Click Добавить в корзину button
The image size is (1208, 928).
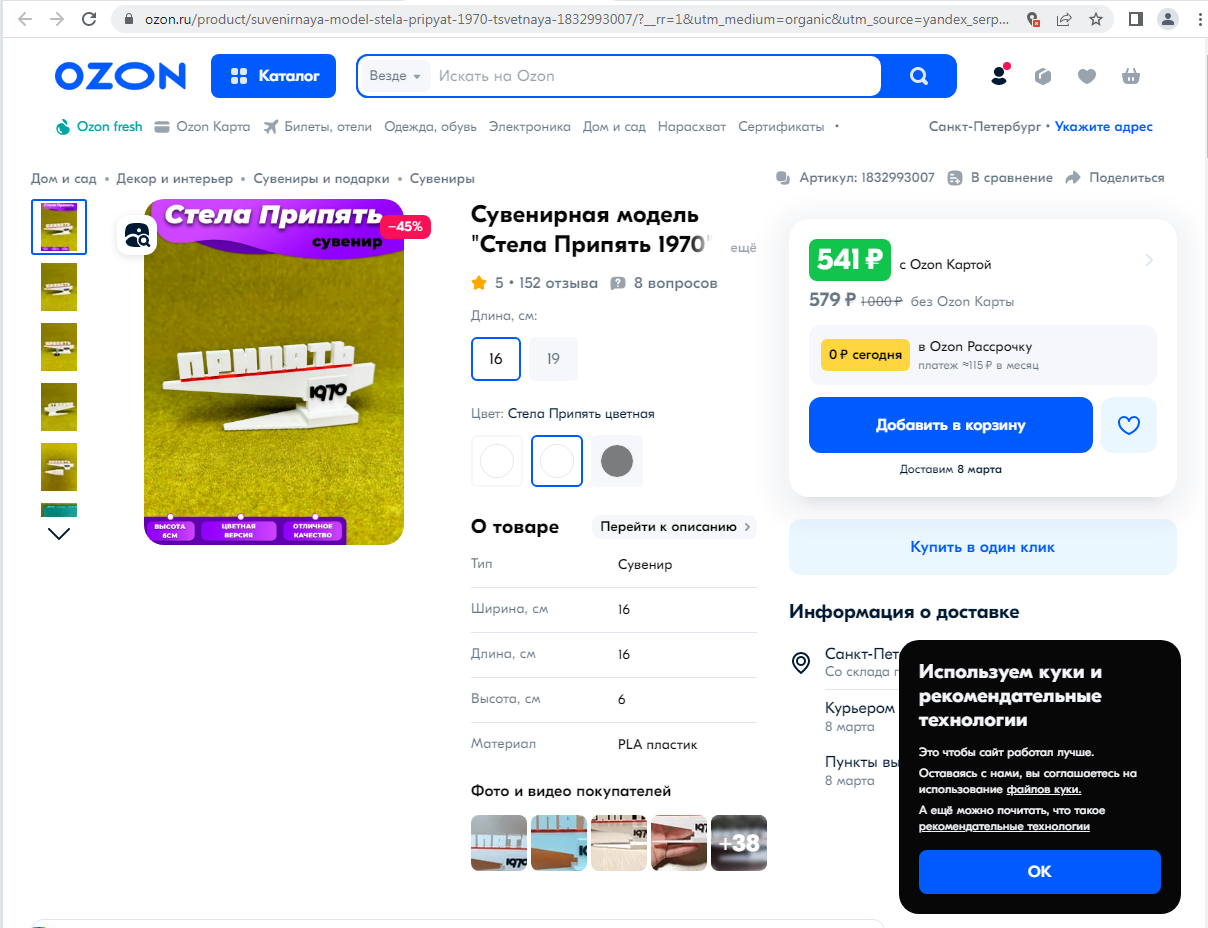[951, 425]
